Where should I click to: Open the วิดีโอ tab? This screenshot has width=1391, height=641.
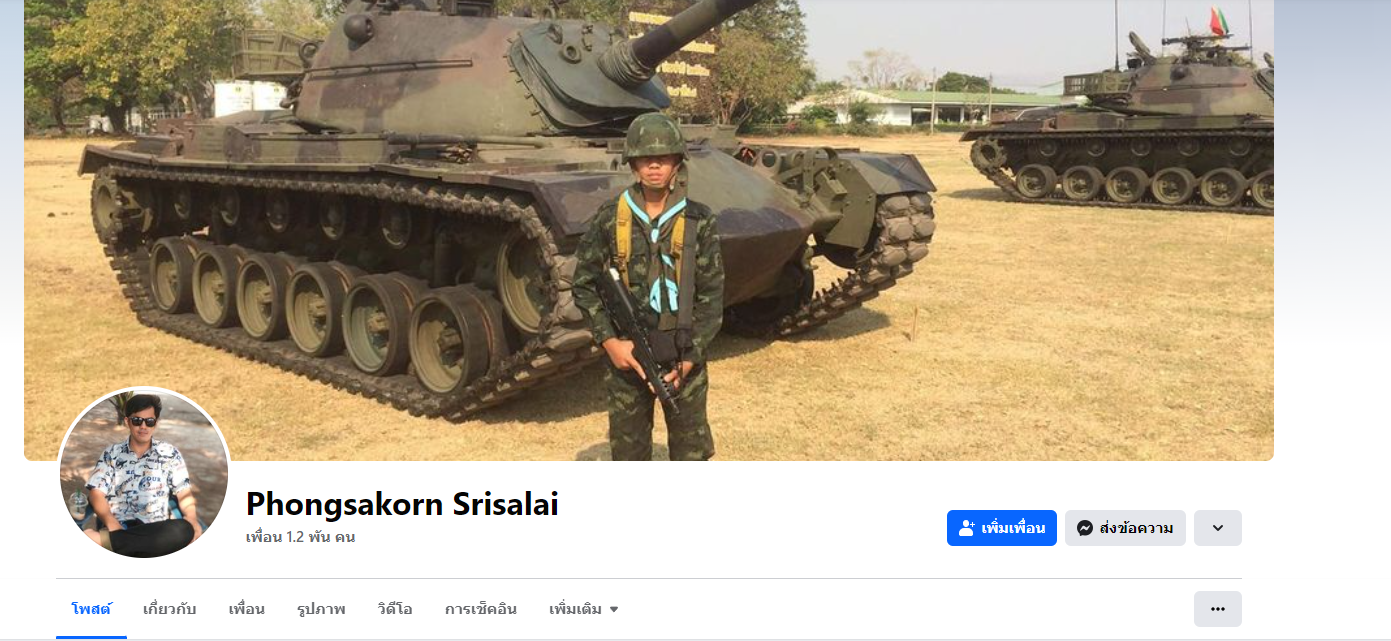(395, 609)
